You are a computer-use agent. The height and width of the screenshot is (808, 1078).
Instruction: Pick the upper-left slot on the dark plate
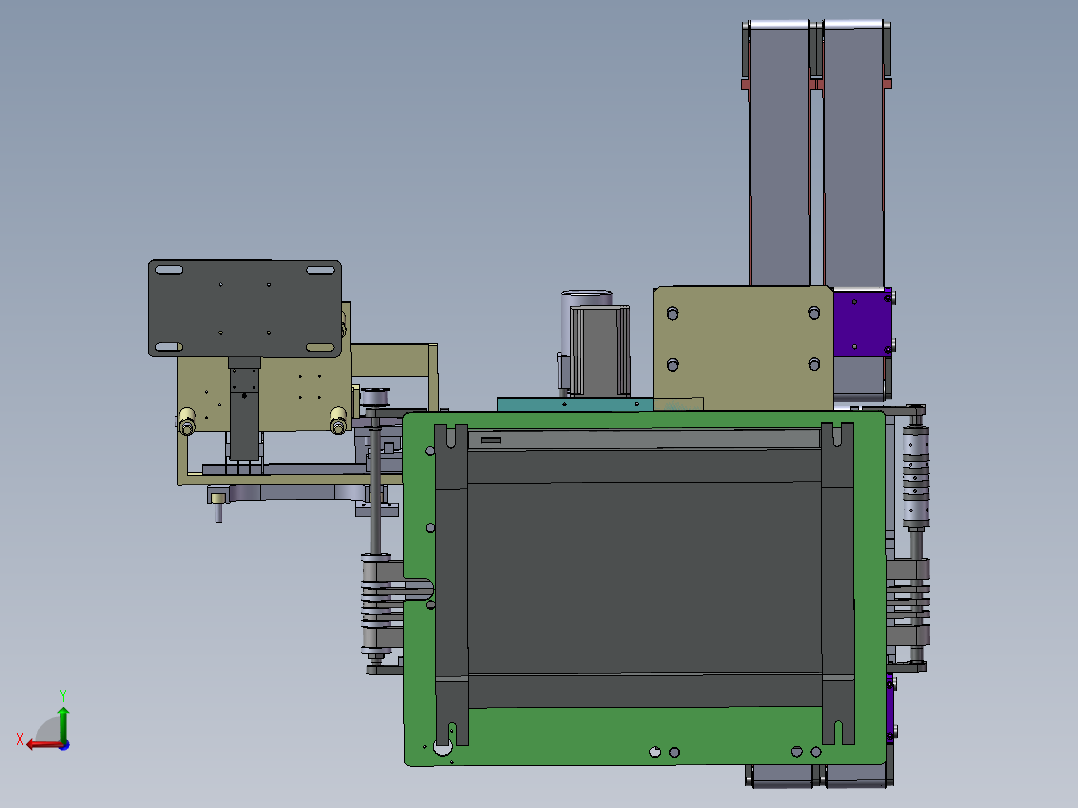[x=169, y=270]
